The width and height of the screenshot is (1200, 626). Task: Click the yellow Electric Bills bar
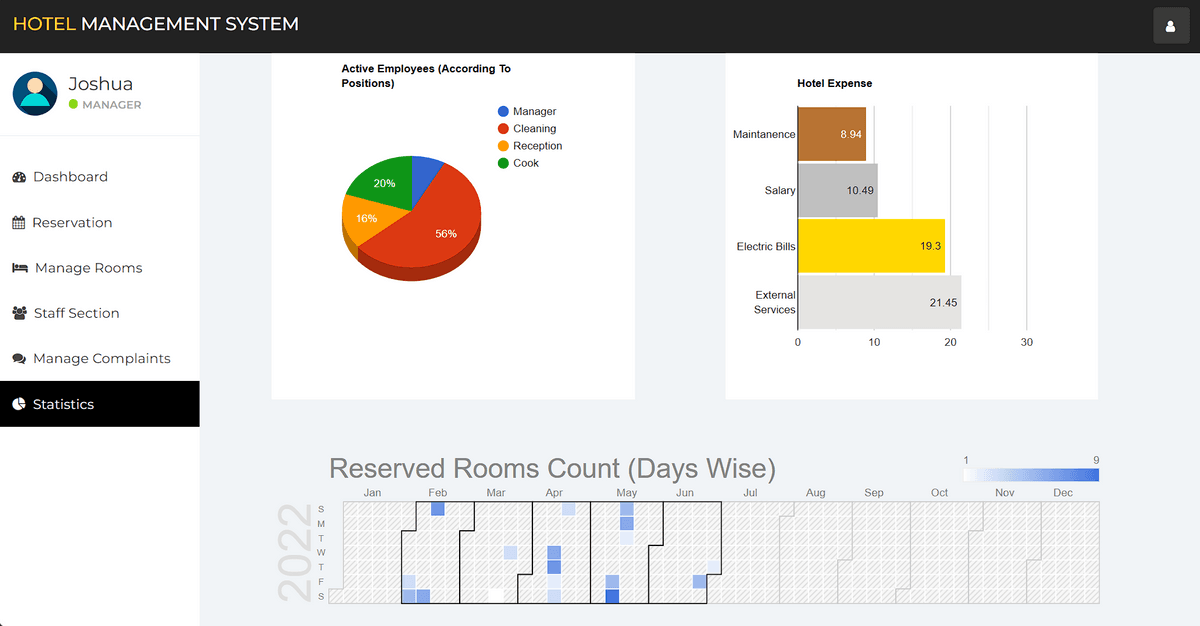[x=870, y=246]
